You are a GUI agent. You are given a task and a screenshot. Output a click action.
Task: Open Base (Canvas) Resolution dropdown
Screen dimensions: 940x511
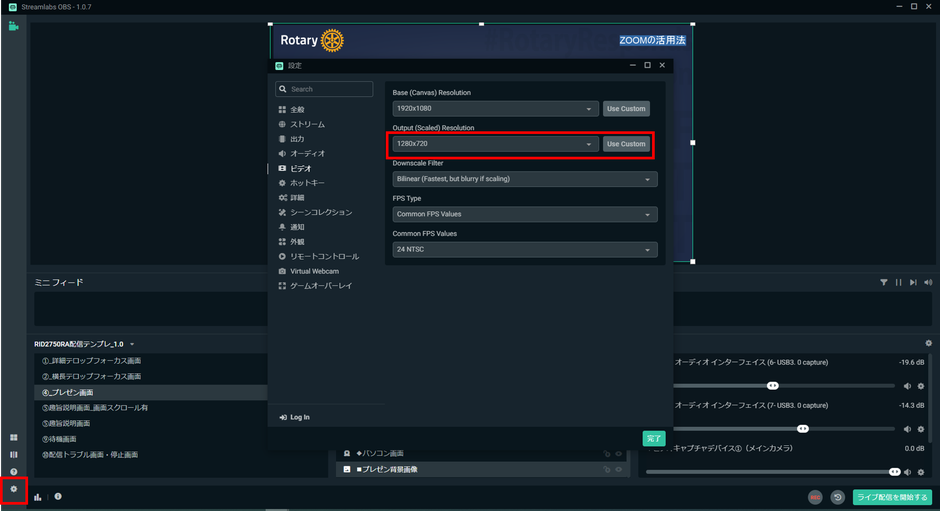495,109
